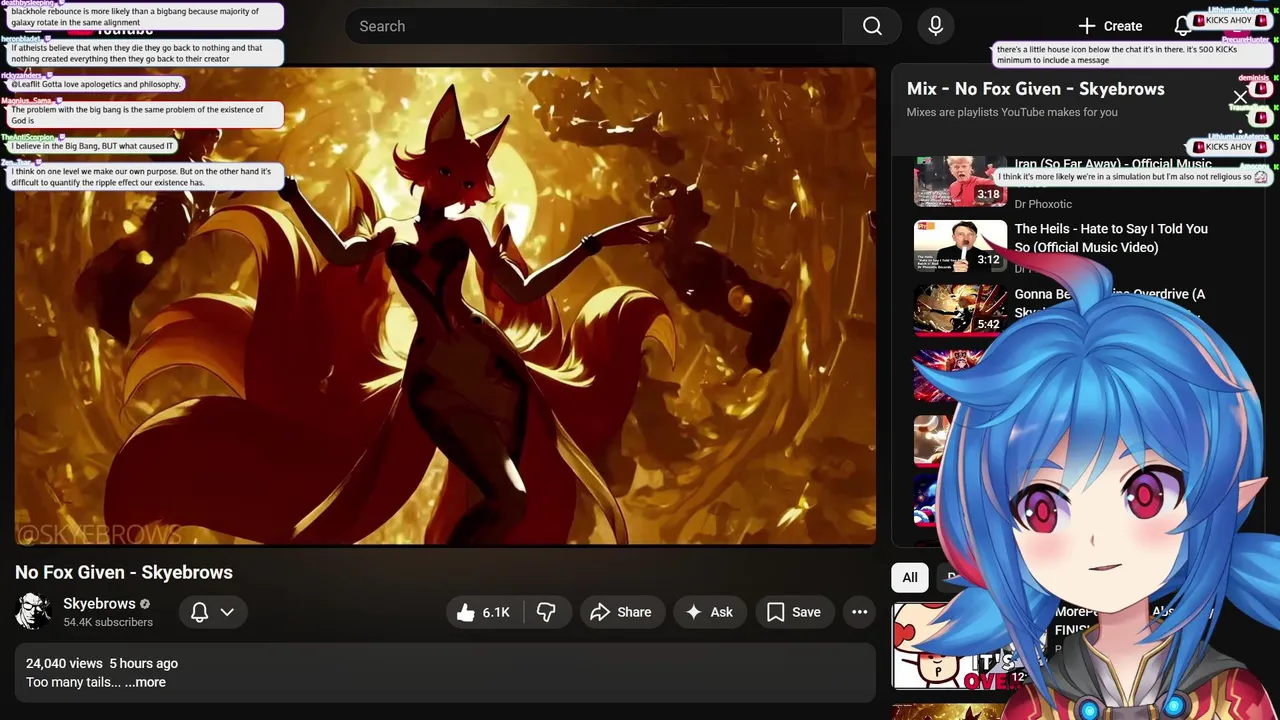Play Iran (So Far Away) thumbnail
1280x720 pixels.
(x=960, y=181)
